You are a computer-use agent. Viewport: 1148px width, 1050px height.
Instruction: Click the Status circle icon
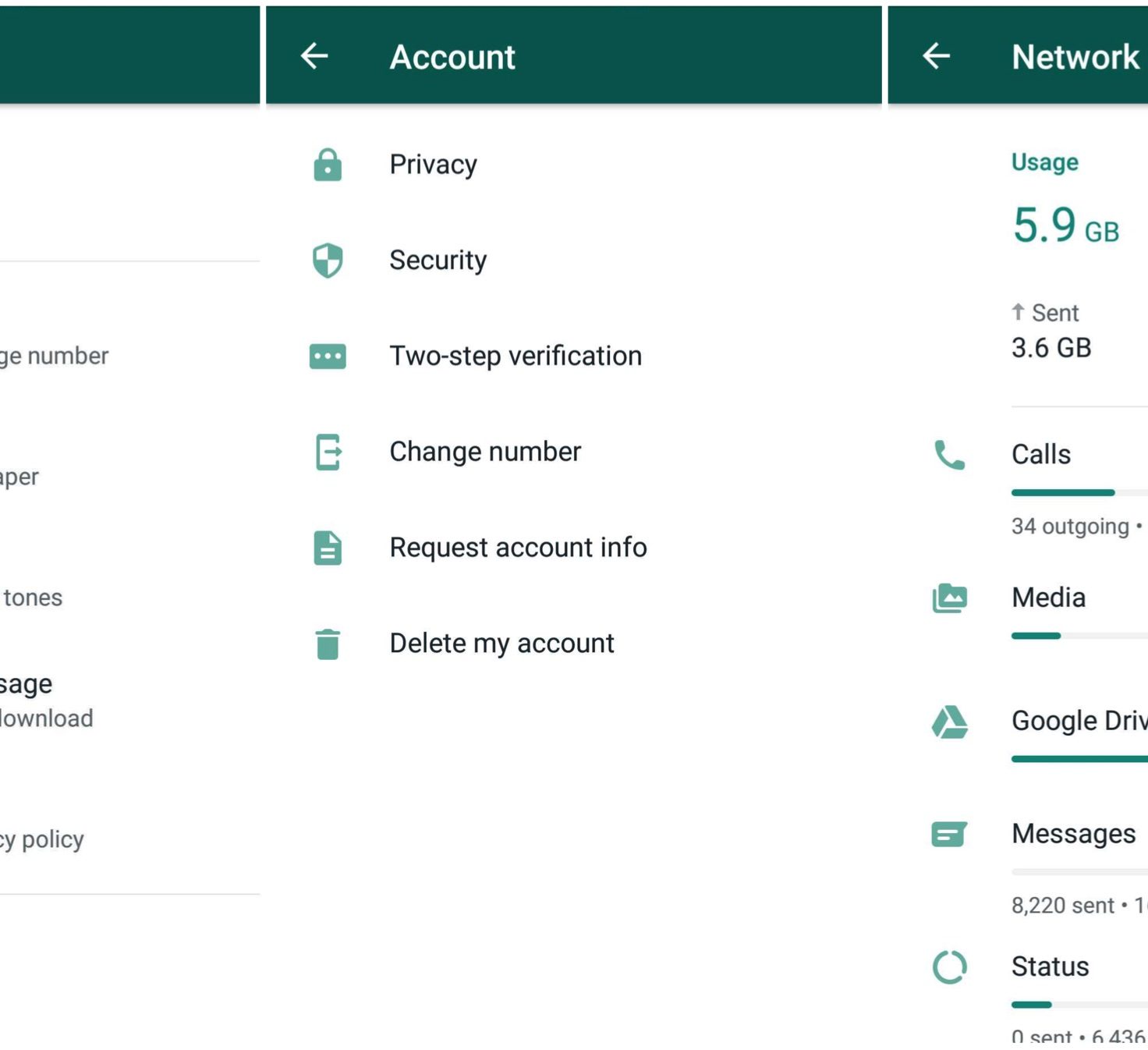point(949,967)
